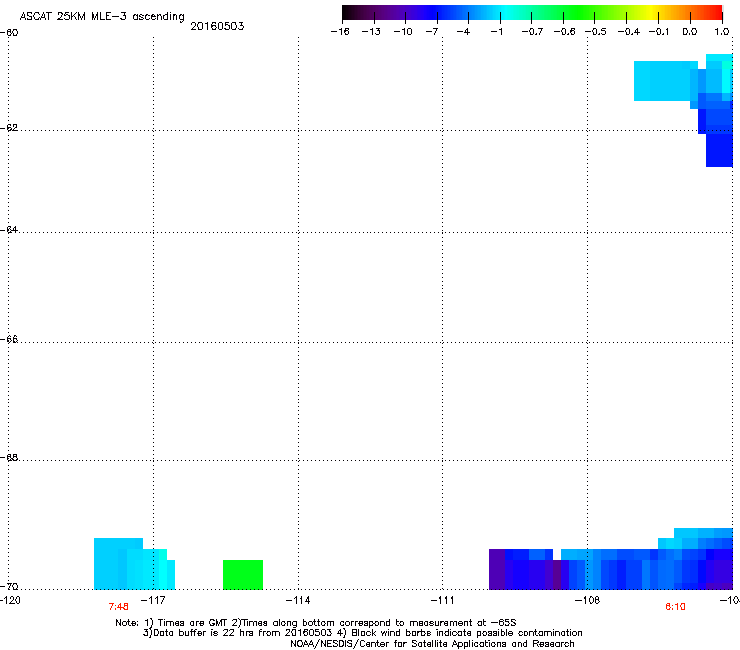Click the latitude axis label '-68'
This screenshot has width=740, height=650.
(9, 458)
